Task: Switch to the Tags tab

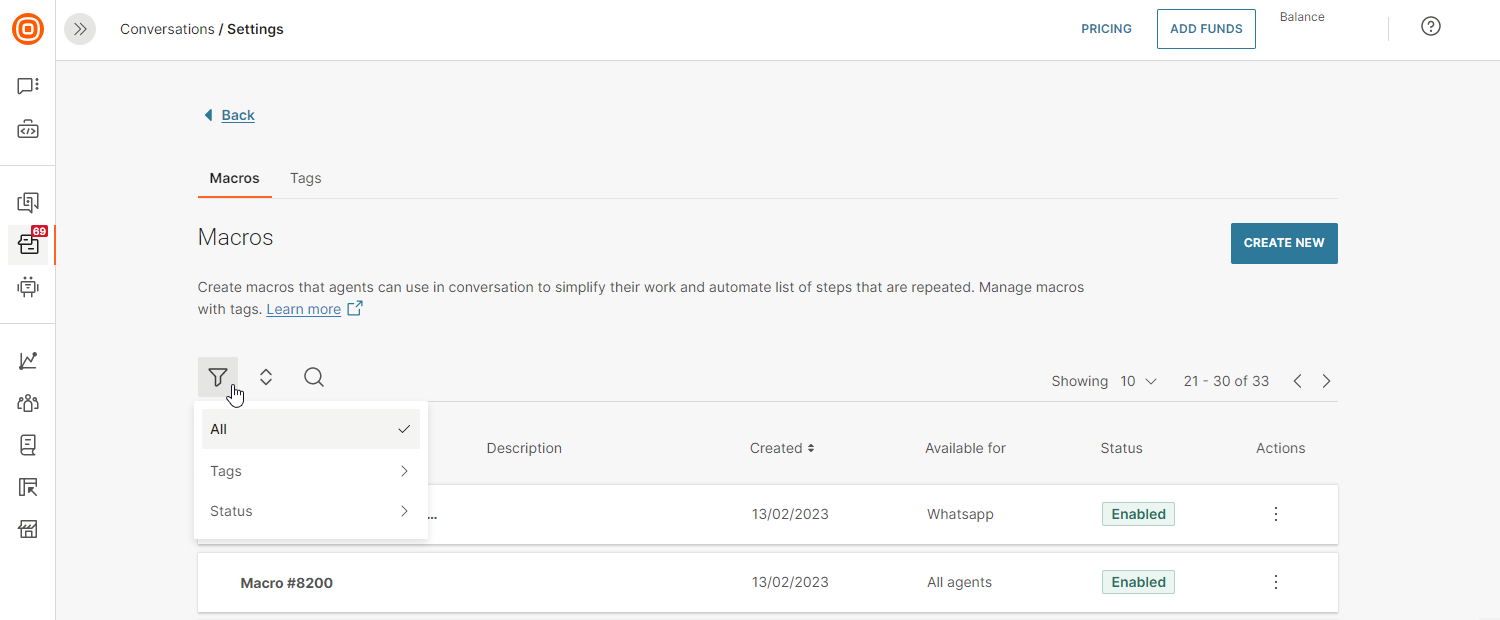Action: 305,178
